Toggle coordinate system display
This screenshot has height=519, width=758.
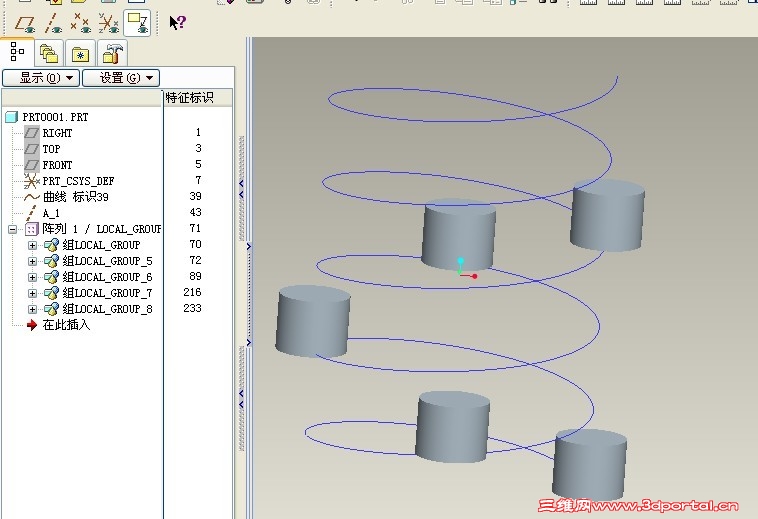pyautogui.click(x=108, y=23)
